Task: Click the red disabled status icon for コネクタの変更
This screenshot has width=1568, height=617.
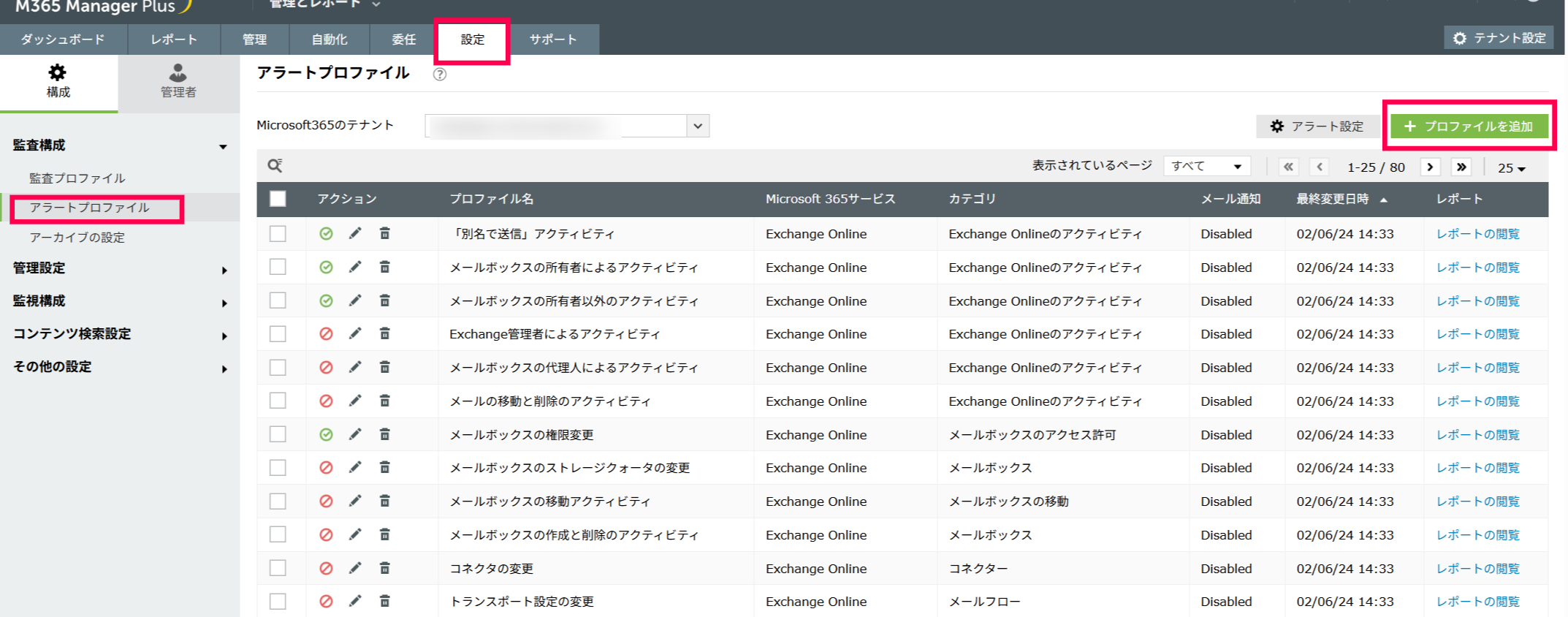Action: [326, 568]
